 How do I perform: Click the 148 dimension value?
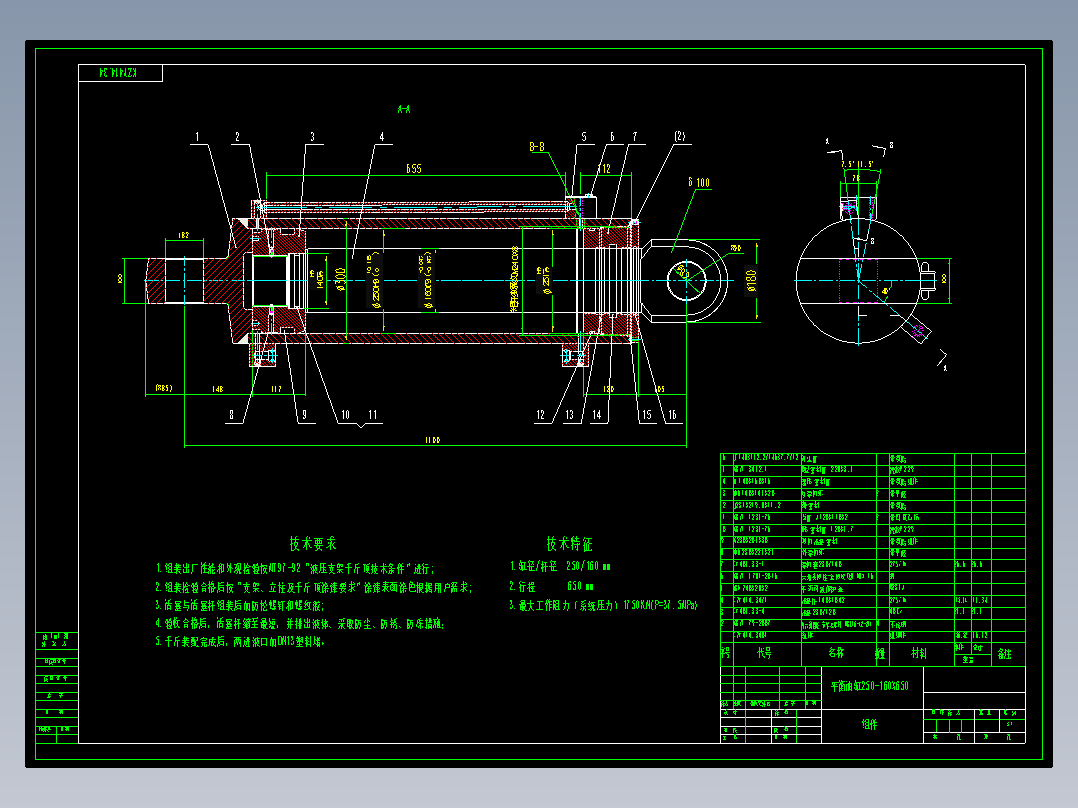217,389
